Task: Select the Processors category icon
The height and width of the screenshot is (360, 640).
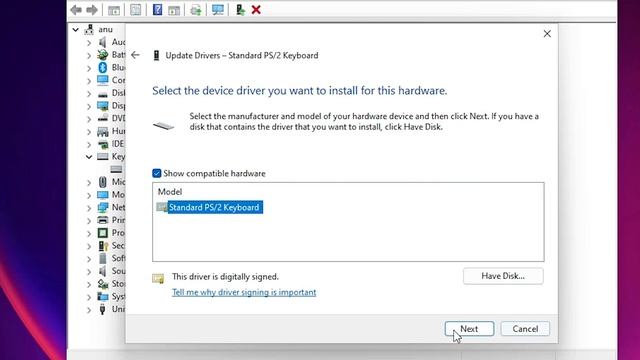Action: (x=103, y=233)
